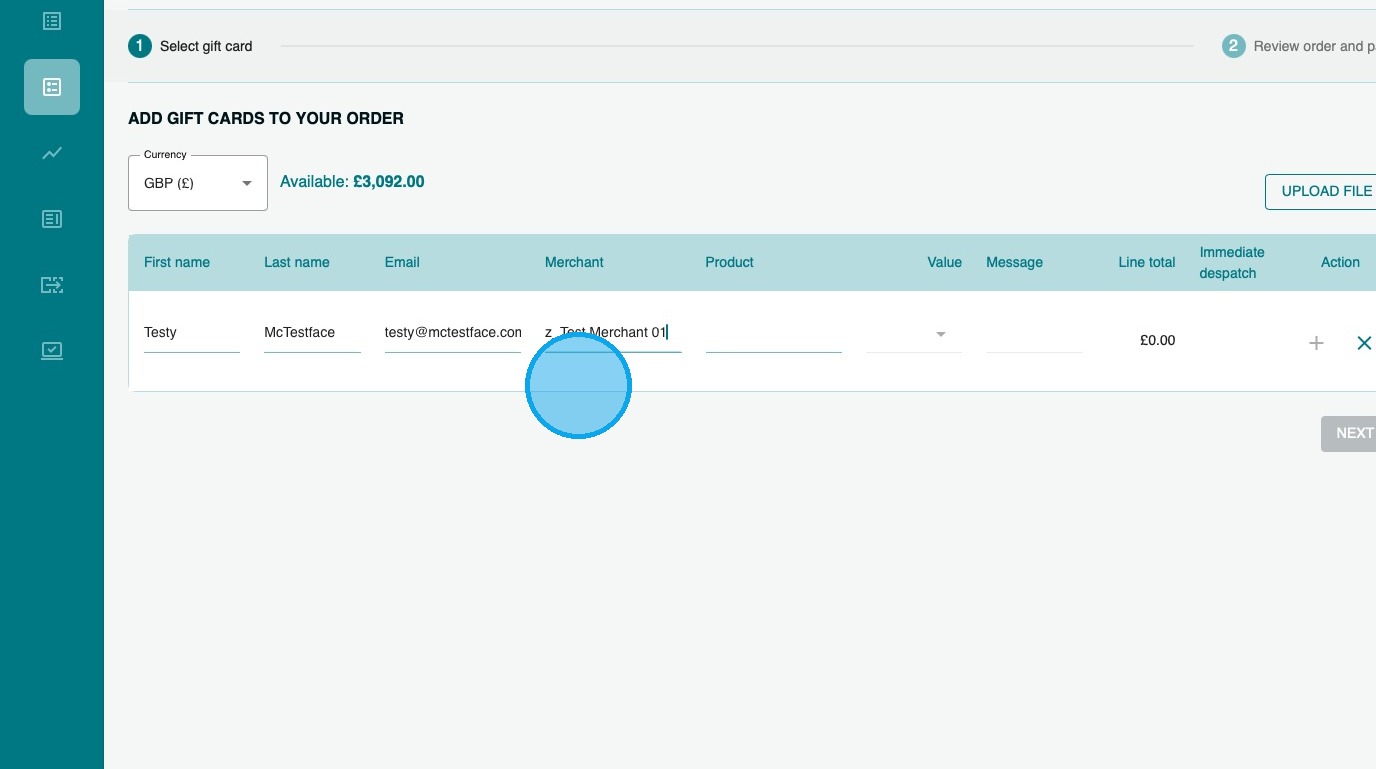This screenshot has width=1376, height=769.
Task: Click the highlighted order form sidebar icon
Action: coord(52,87)
